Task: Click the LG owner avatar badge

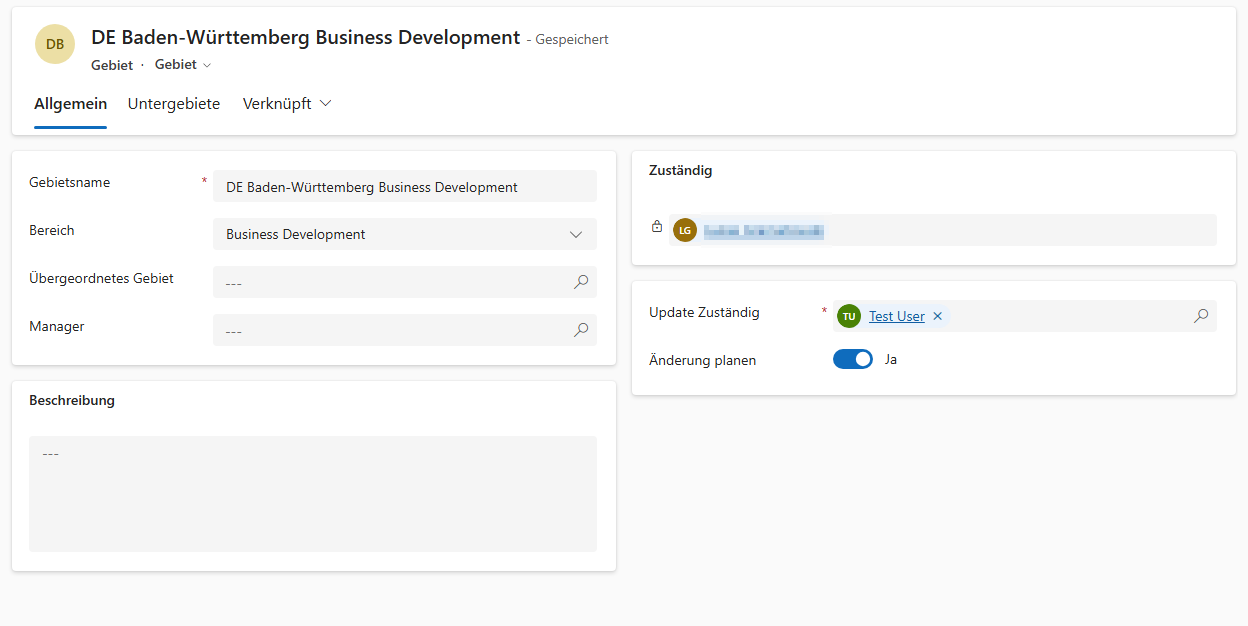Action: pos(685,230)
